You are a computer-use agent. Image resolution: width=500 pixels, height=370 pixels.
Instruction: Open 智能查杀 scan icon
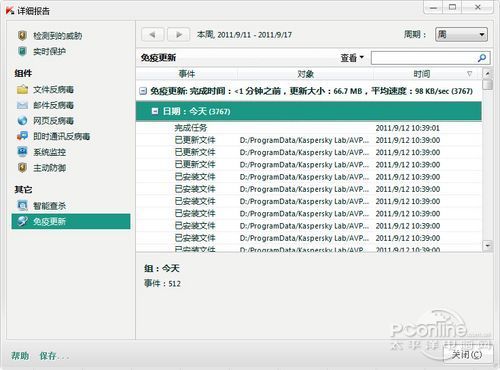tap(22, 206)
